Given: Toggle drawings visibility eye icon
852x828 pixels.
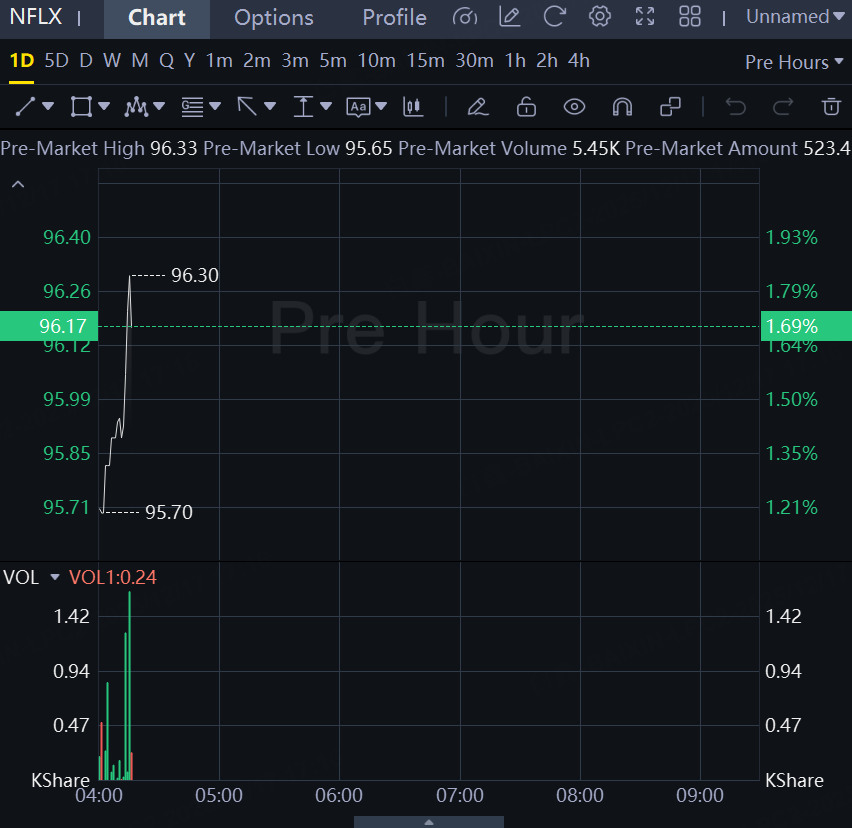Looking at the screenshot, I should click(574, 106).
